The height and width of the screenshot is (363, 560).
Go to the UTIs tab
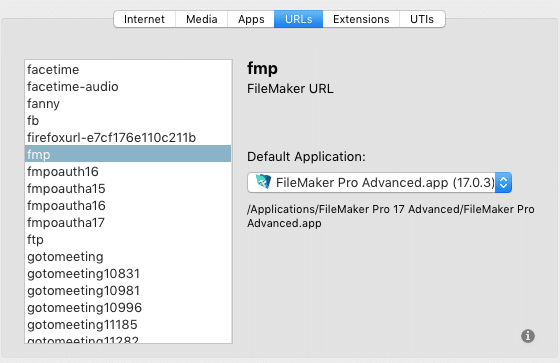[x=422, y=19]
